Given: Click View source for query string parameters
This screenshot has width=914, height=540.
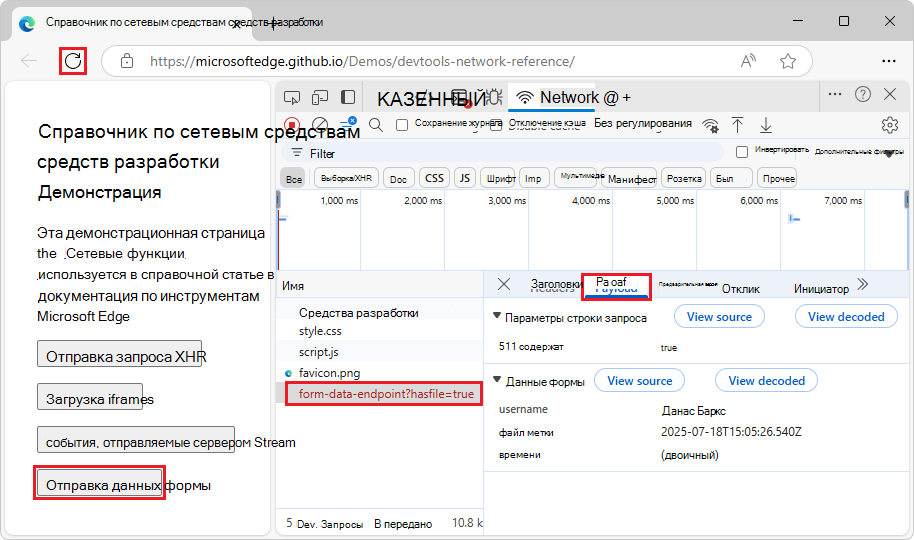Looking at the screenshot, I should (719, 317).
